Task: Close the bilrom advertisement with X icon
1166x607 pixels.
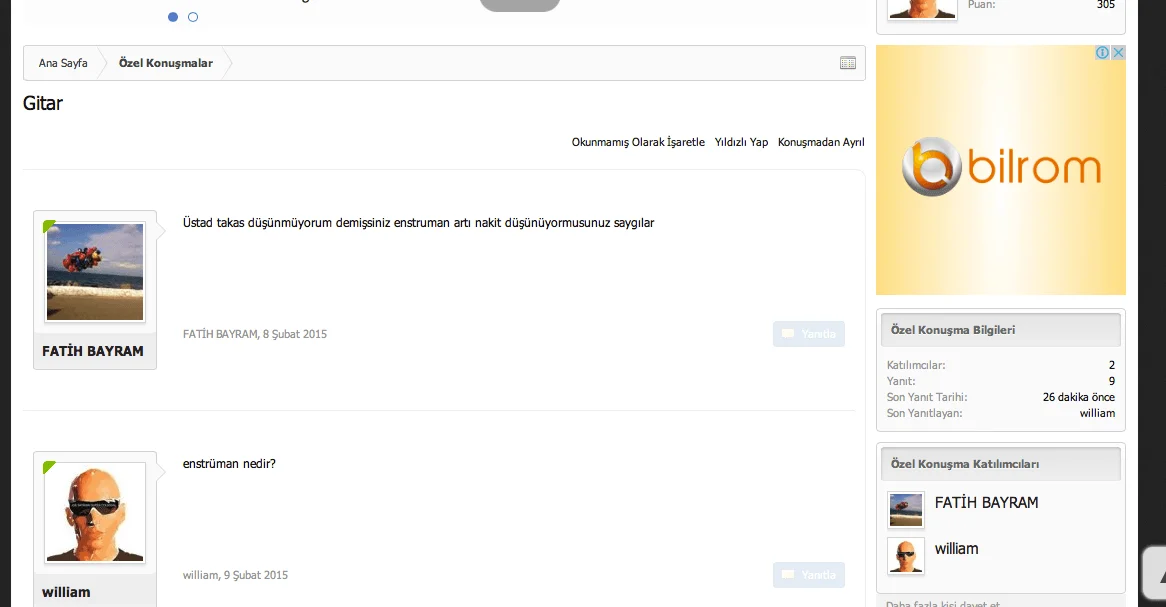Action: point(1118,53)
